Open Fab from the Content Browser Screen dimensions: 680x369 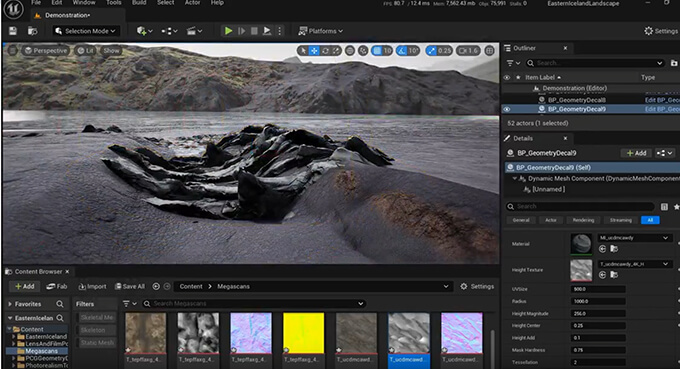click(x=57, y=287)
